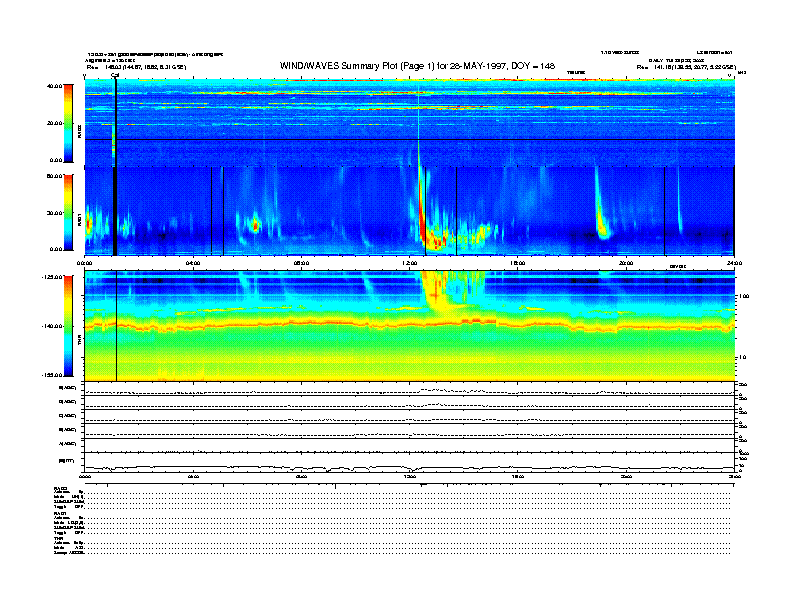Click the bright emission near 06:00 in RAD1
792x612 pixels.
click(255, 224)
